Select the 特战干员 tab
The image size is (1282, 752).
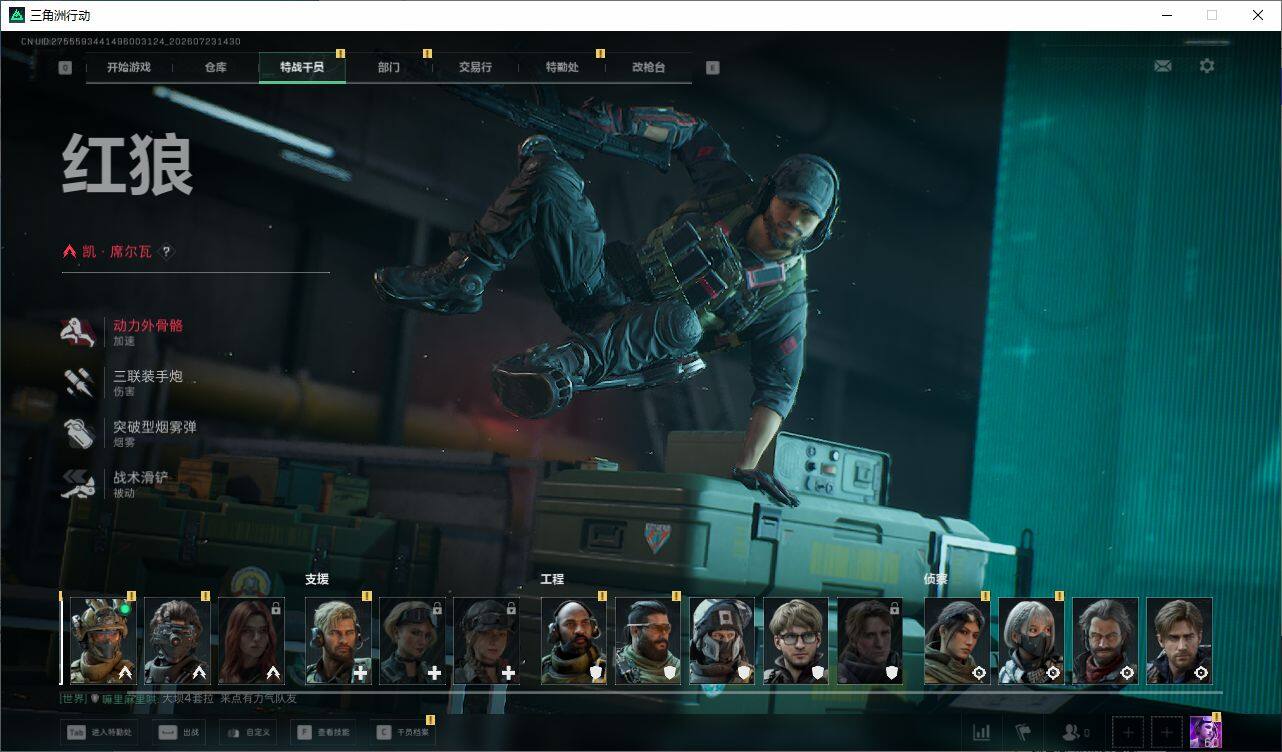pos(302,68)
